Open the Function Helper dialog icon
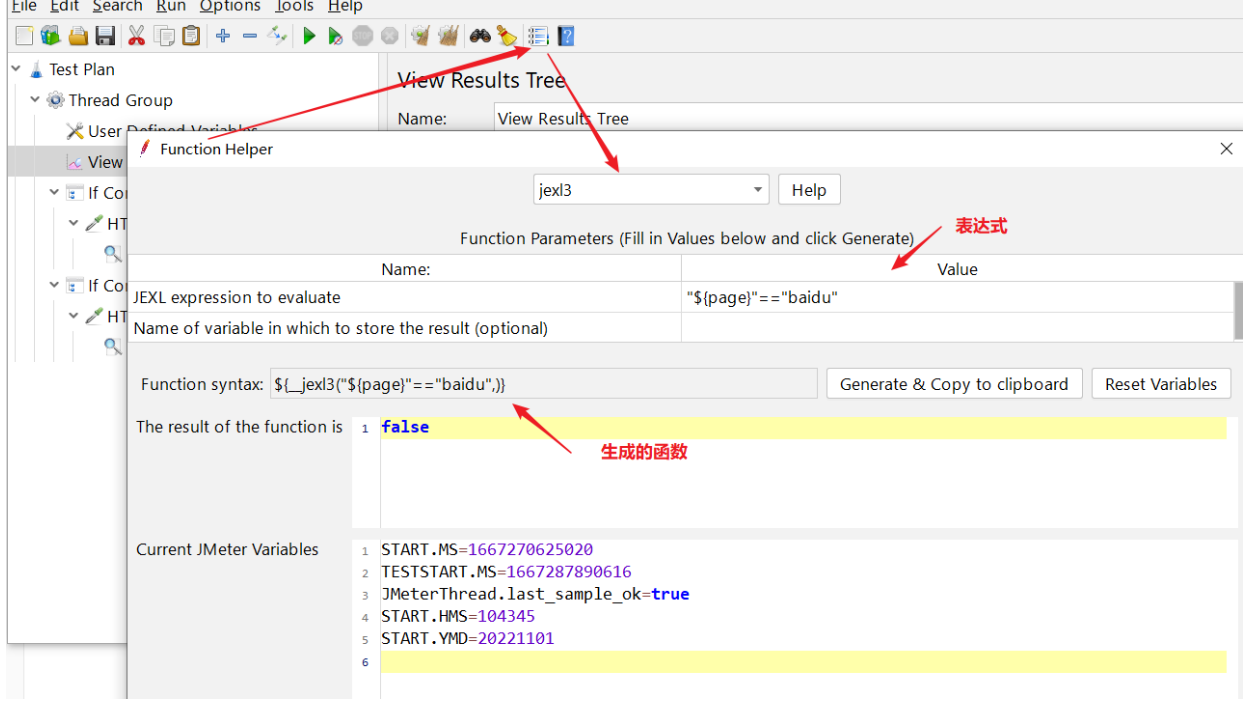The image size is (1249, 705). (538, 36)
